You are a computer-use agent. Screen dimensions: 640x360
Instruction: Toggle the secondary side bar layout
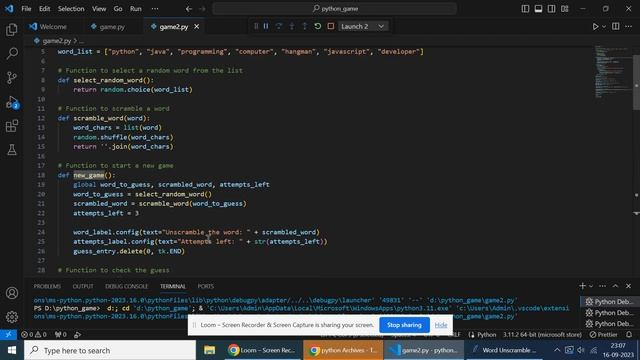(551, 9)
